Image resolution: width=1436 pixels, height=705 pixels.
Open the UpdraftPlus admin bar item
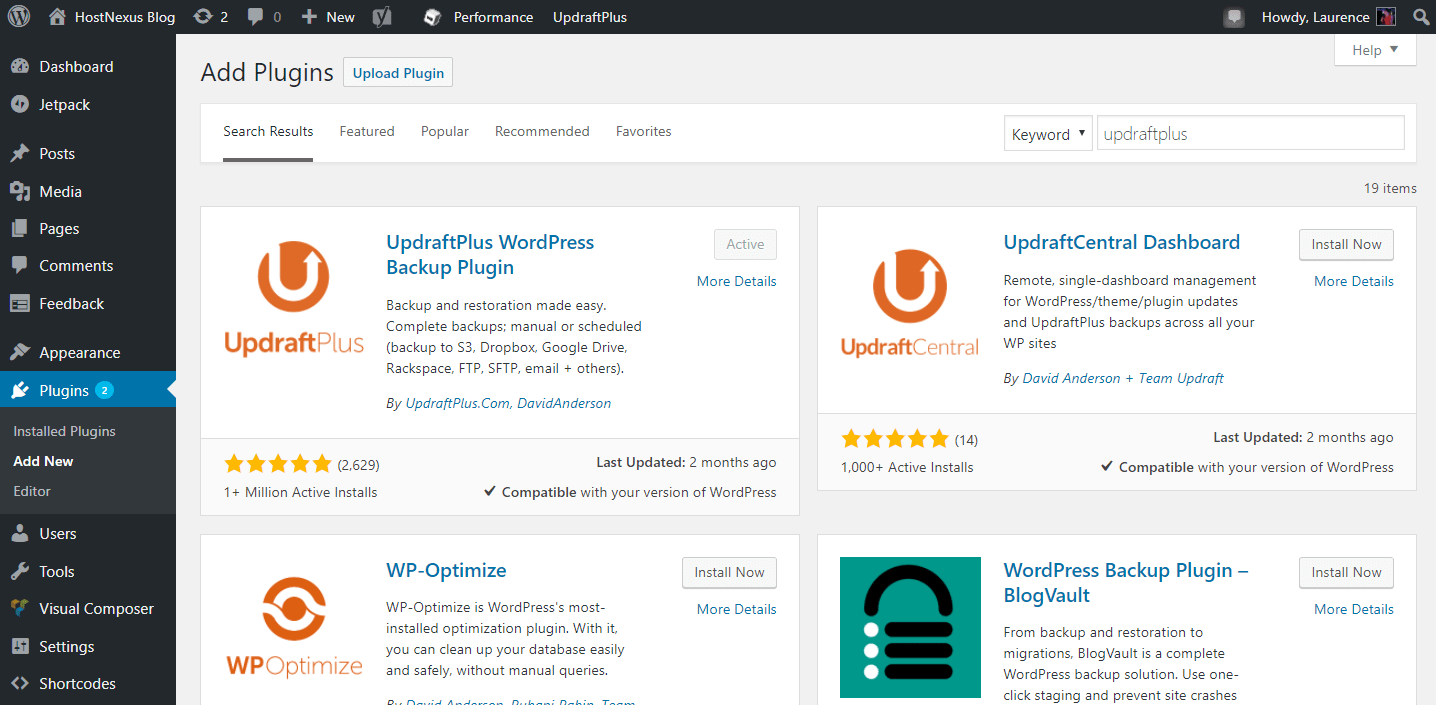[590, 17]
